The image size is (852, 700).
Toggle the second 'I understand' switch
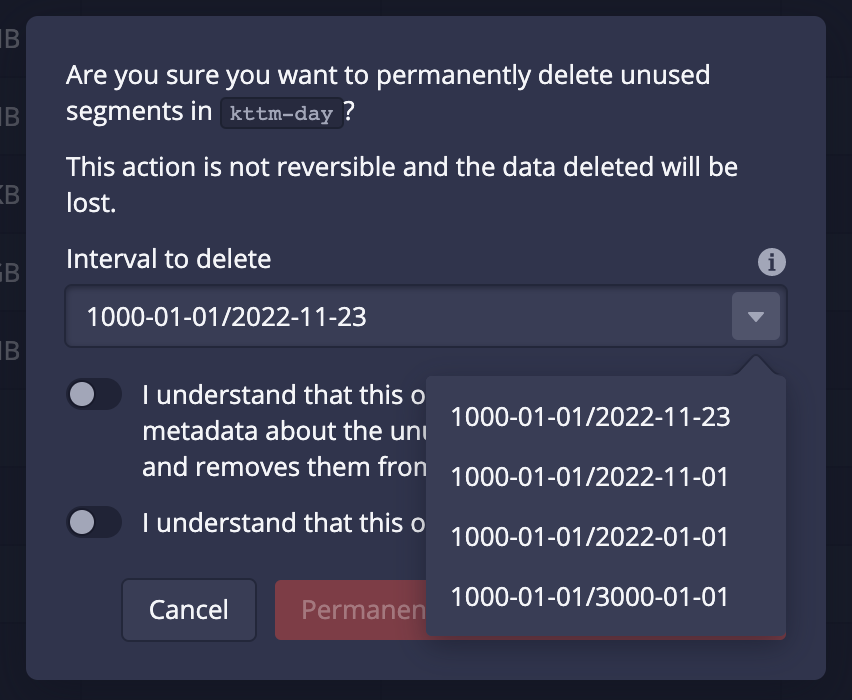[94, 522]
